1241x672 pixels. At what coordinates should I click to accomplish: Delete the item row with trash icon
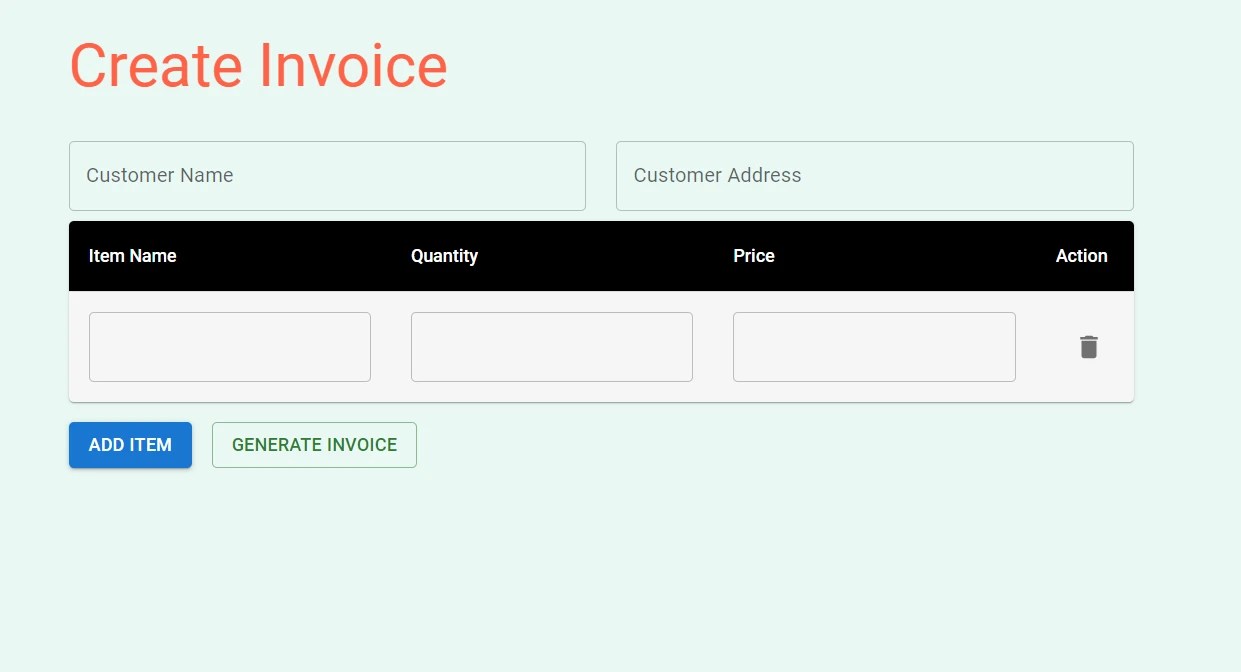(x=1089, y=347)
